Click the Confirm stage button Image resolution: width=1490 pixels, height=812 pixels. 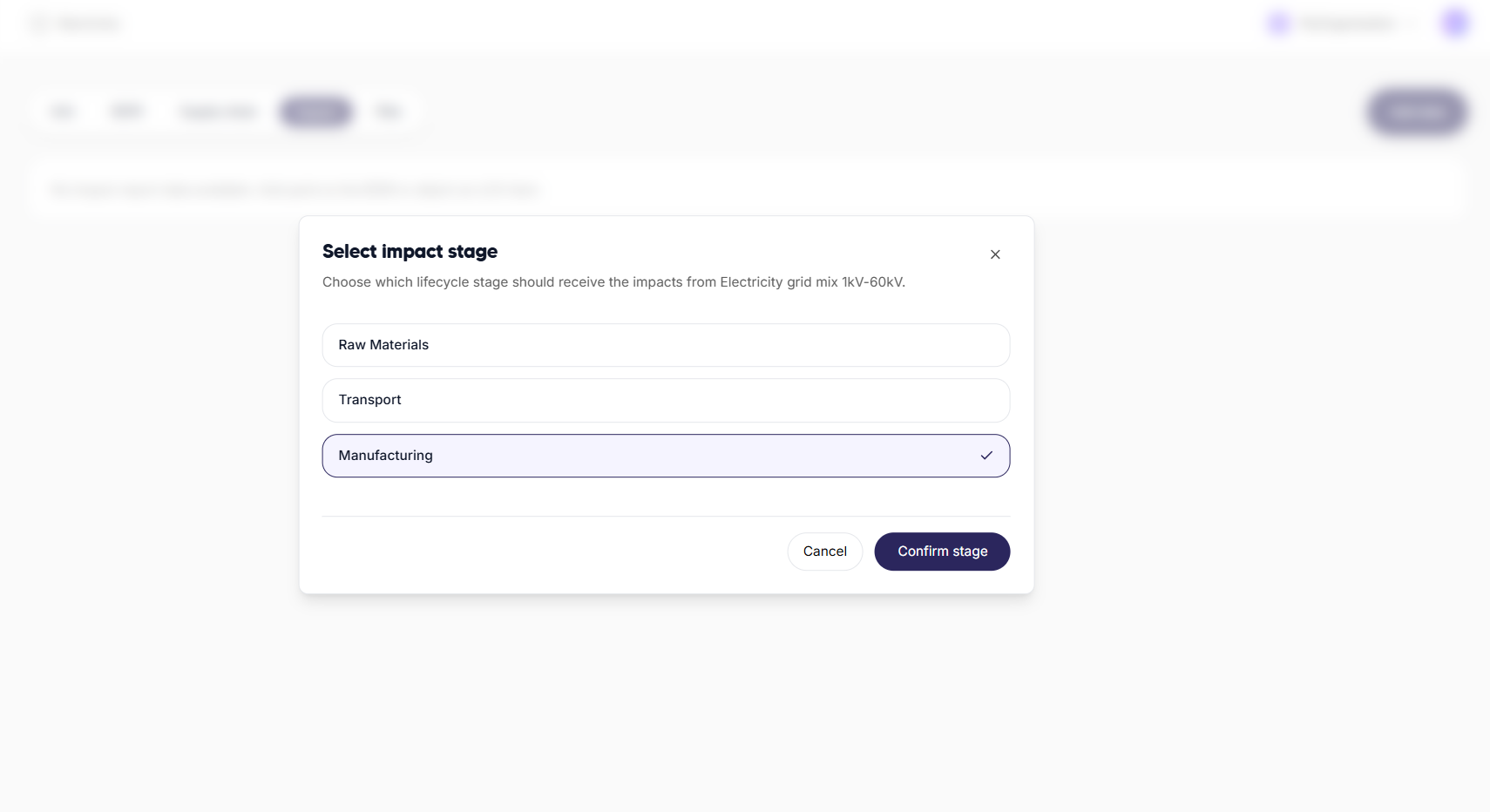[x=942, y=551]
